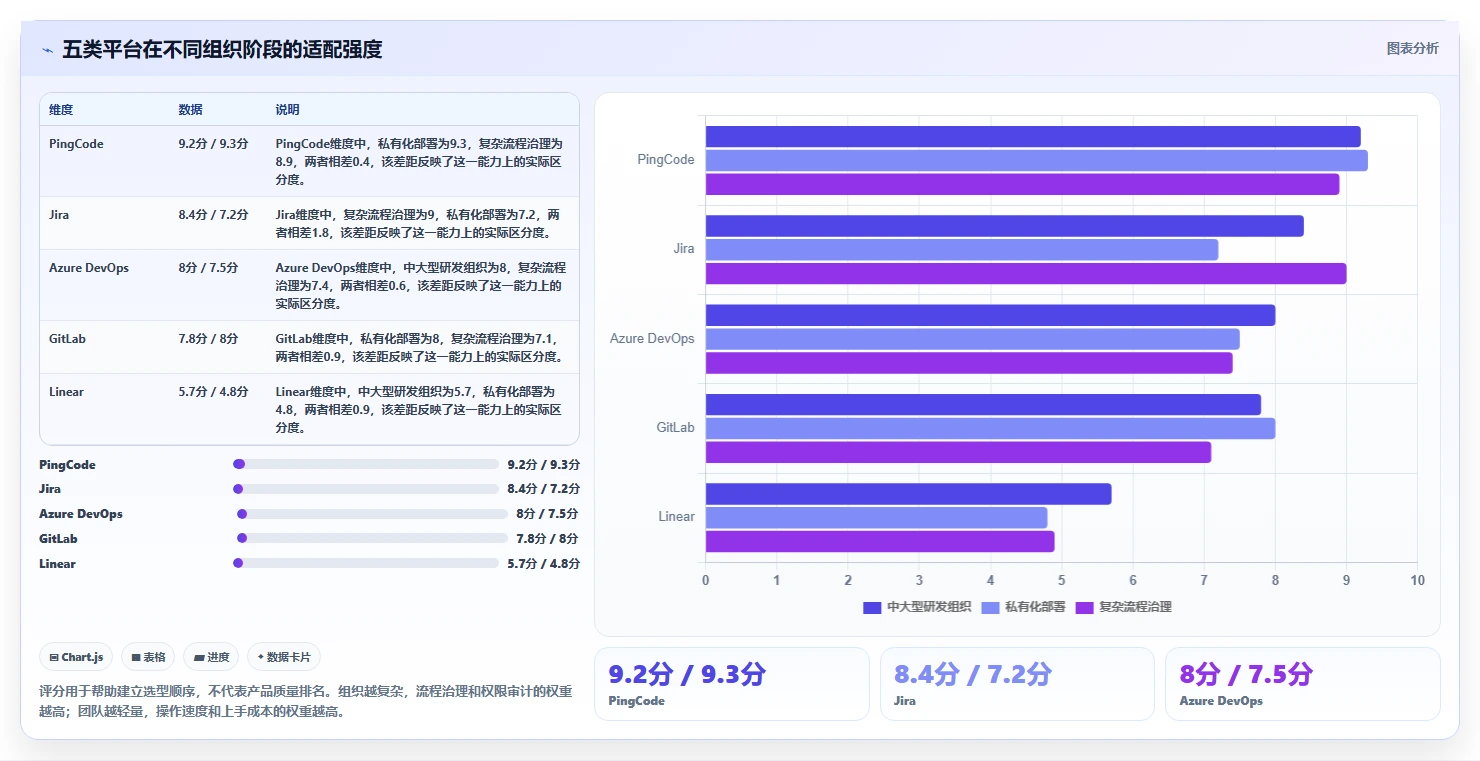This screenshot has height=761, width=1480.
Task: Click the 中大型研发组织 legend color box
Action: pyautogui.click(x=872, y=607)
